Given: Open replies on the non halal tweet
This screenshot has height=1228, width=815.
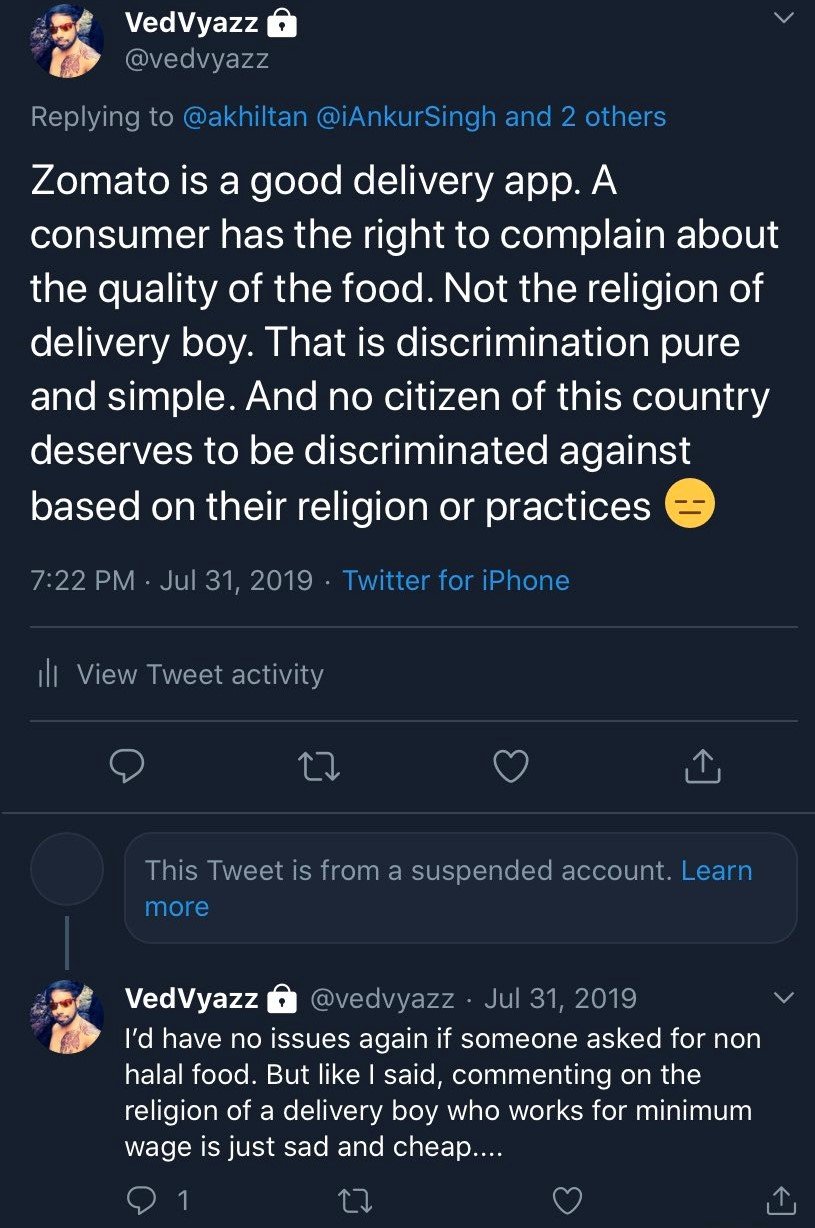Looking at the screenshot, I should pyautogui.click(x=143, y=1198).
